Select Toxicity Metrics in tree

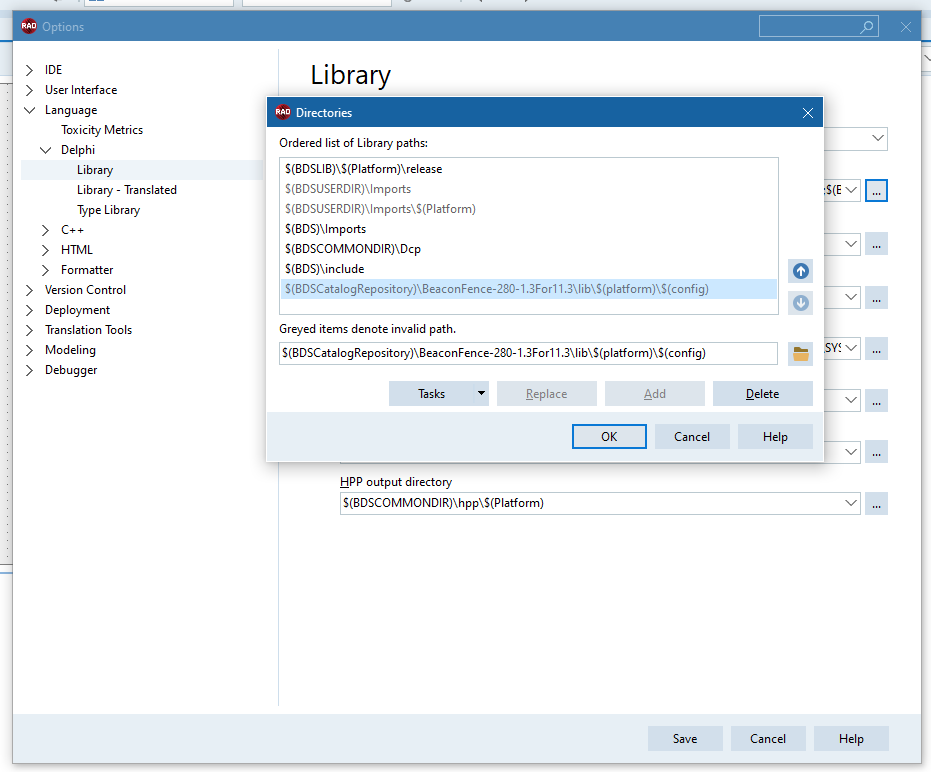102,130
